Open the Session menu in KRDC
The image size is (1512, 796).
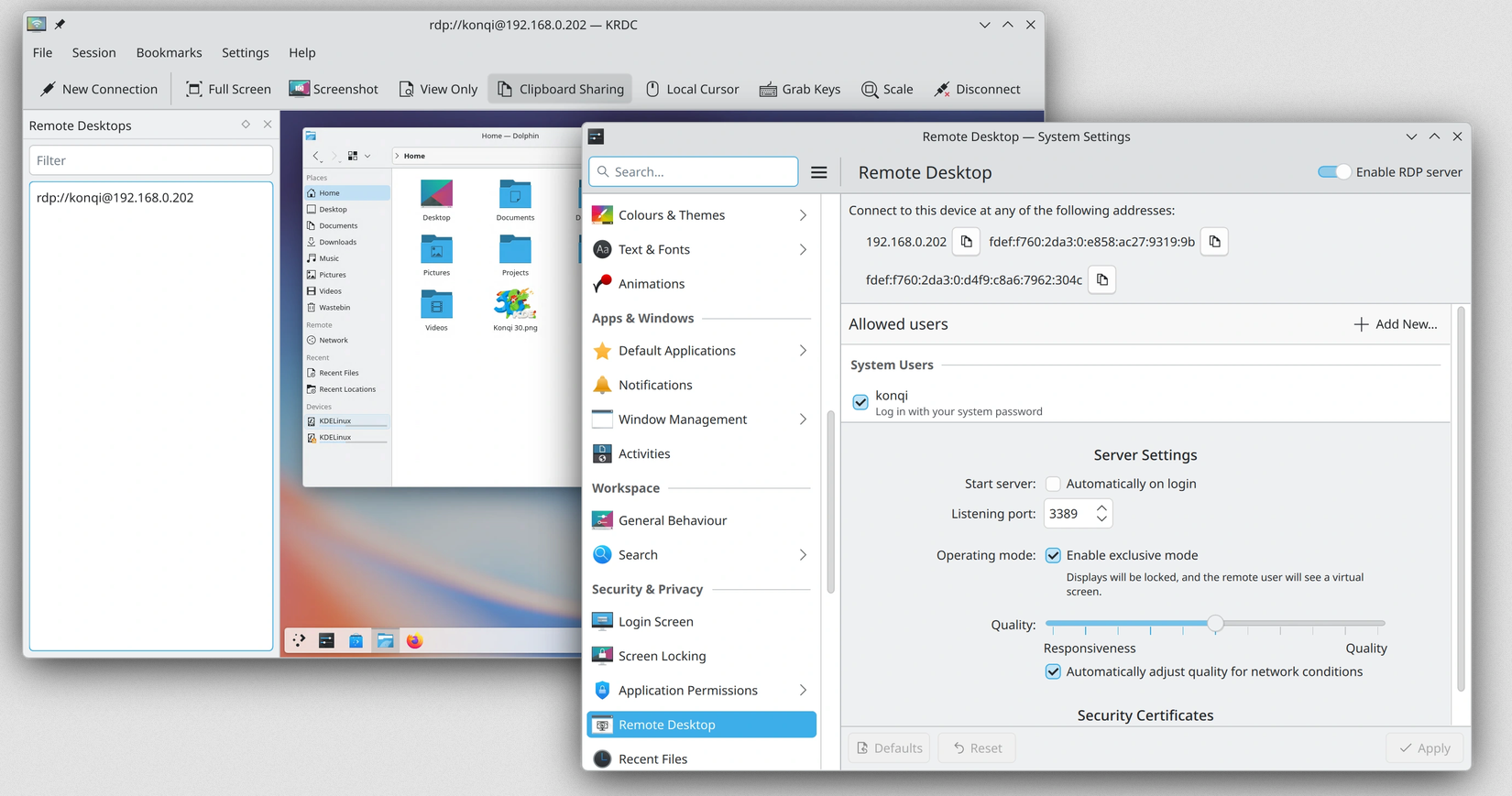(x=93, y=52)
